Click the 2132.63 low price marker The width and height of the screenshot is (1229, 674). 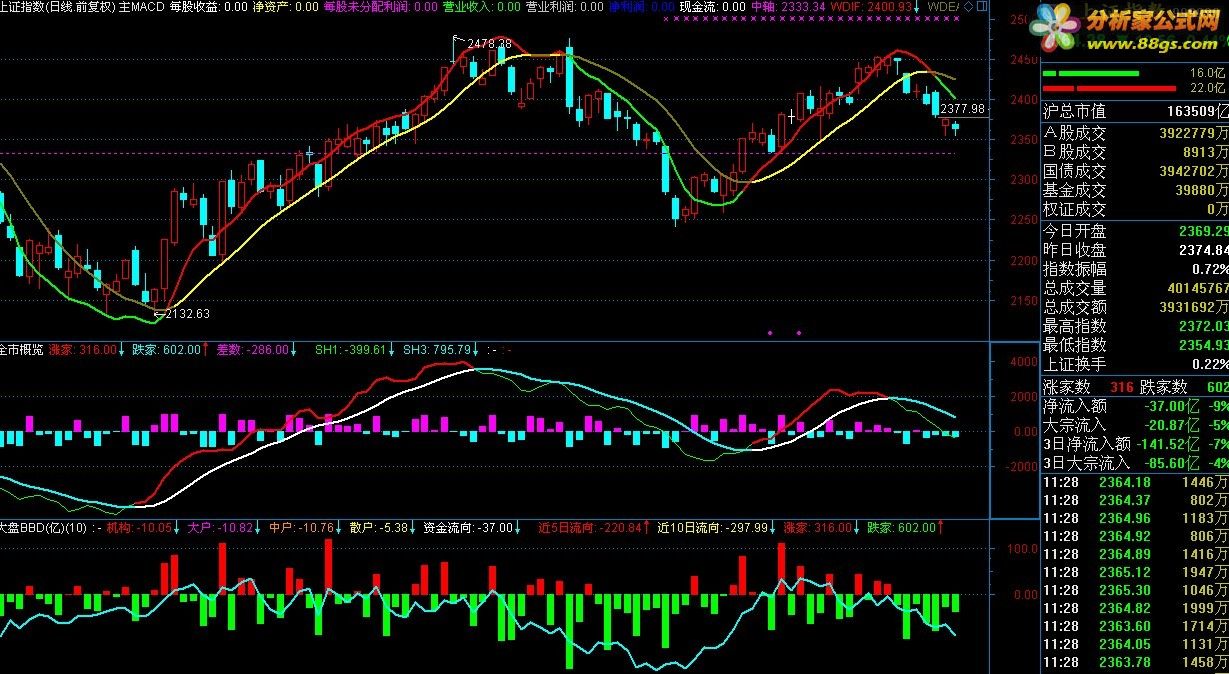click(x=187, y=313)
